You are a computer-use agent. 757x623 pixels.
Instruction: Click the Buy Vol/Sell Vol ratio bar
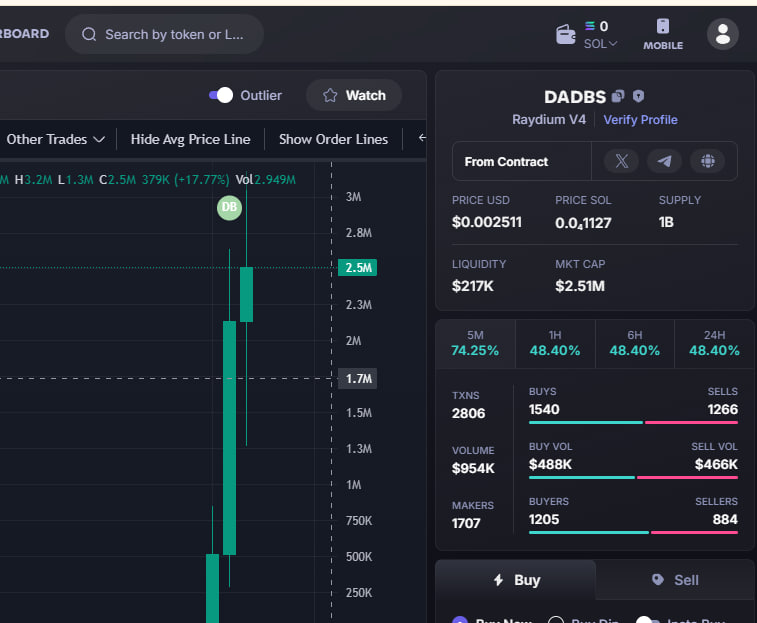(x=633, y=478)
